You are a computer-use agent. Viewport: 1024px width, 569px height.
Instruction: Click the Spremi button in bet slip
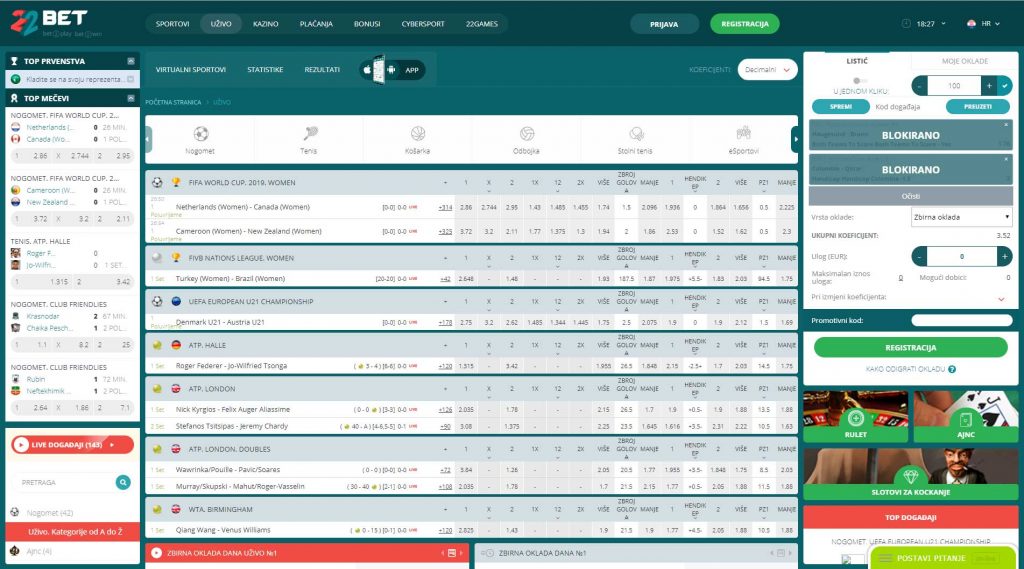[840, 106]
